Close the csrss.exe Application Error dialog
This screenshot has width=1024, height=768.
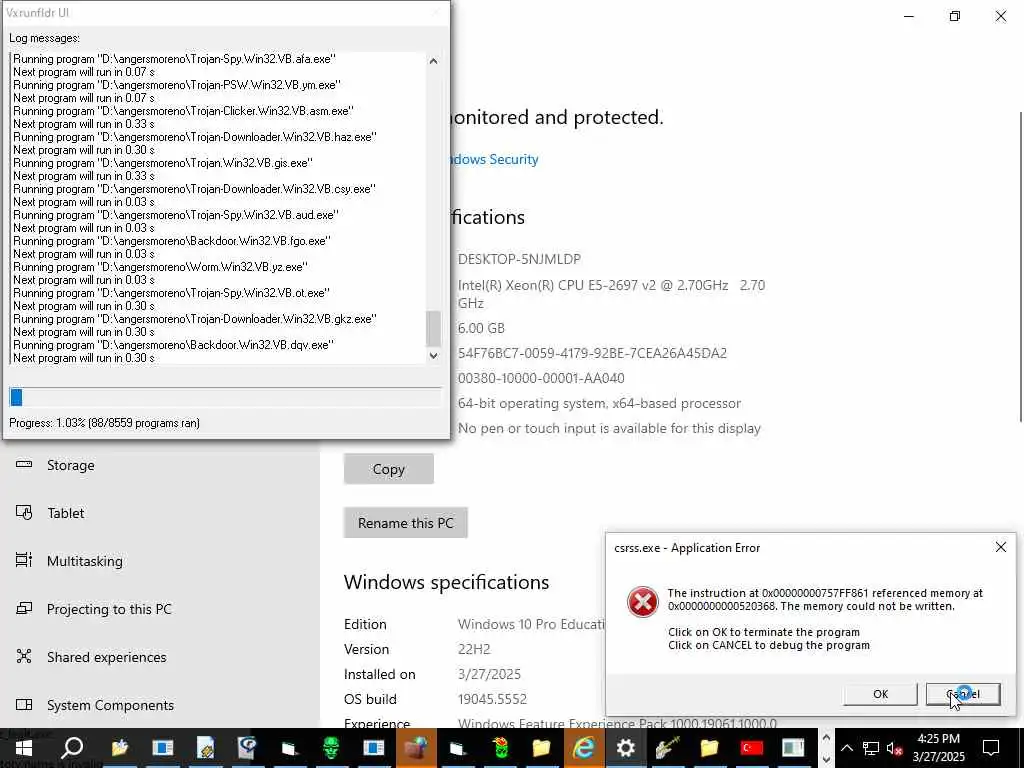point(1000,547)
